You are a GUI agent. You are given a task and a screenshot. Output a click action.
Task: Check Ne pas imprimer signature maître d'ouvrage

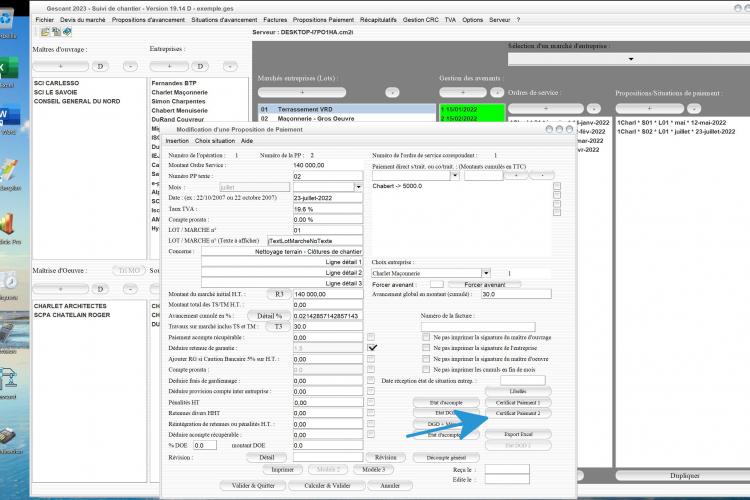pos(426,337)
